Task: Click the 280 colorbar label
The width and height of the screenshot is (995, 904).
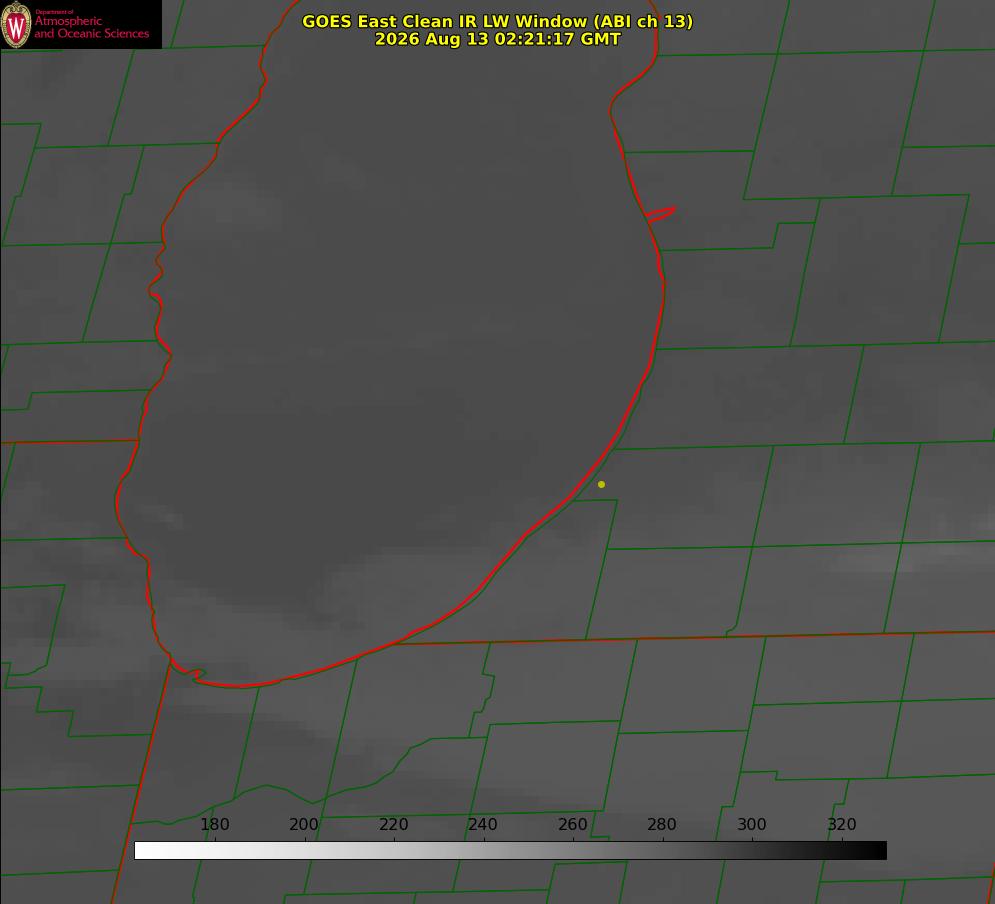Action: [x=662, y=825]
